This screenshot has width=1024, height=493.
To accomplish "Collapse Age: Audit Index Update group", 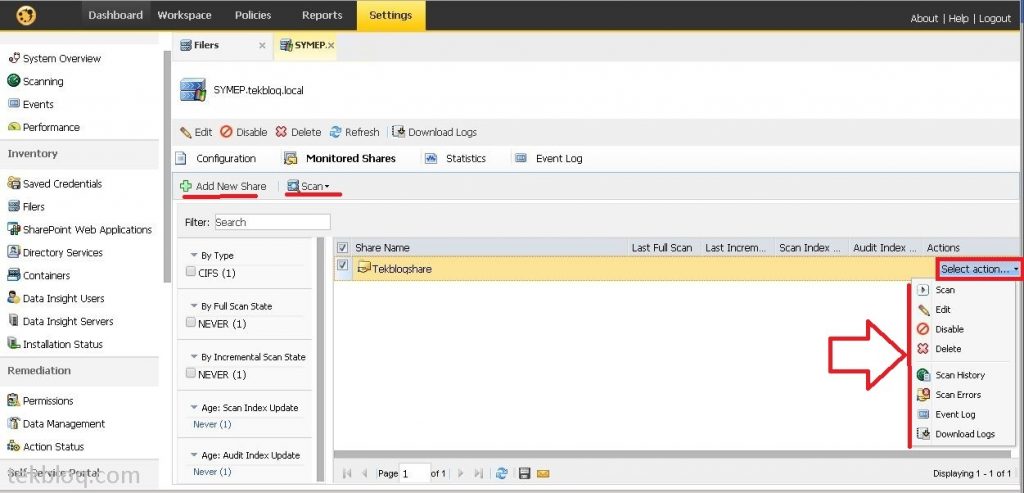I will pos(194,455).
